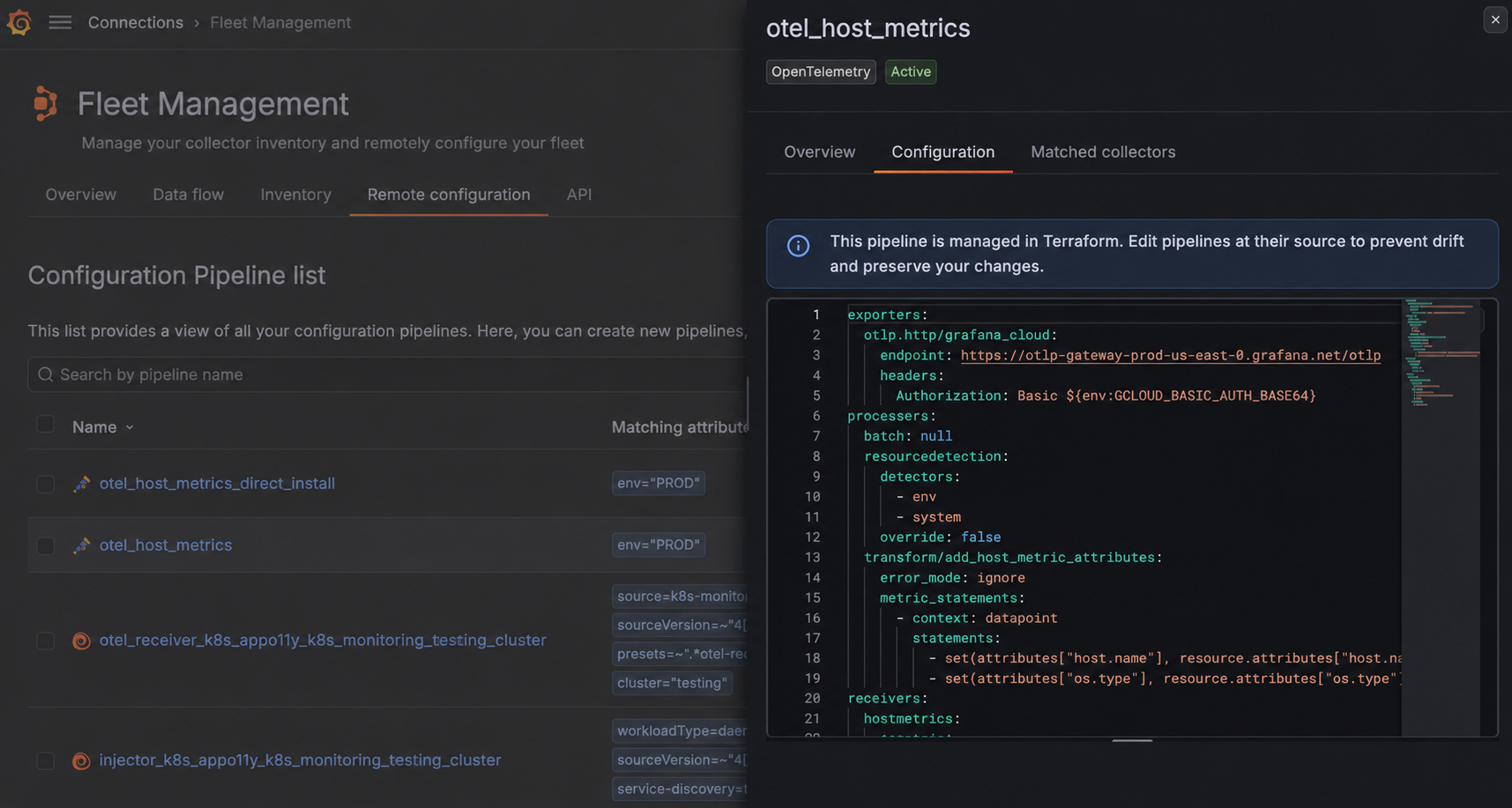Viewport: 1512px width, 808px height.
Task: Click code line 12 'override: false'
Action: pyautogui.click(x=940, y=537)
